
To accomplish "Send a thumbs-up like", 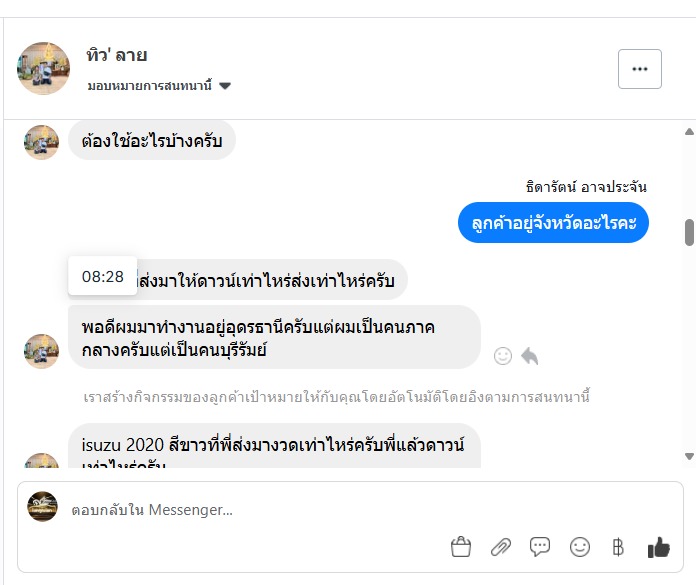I will 658,547.
